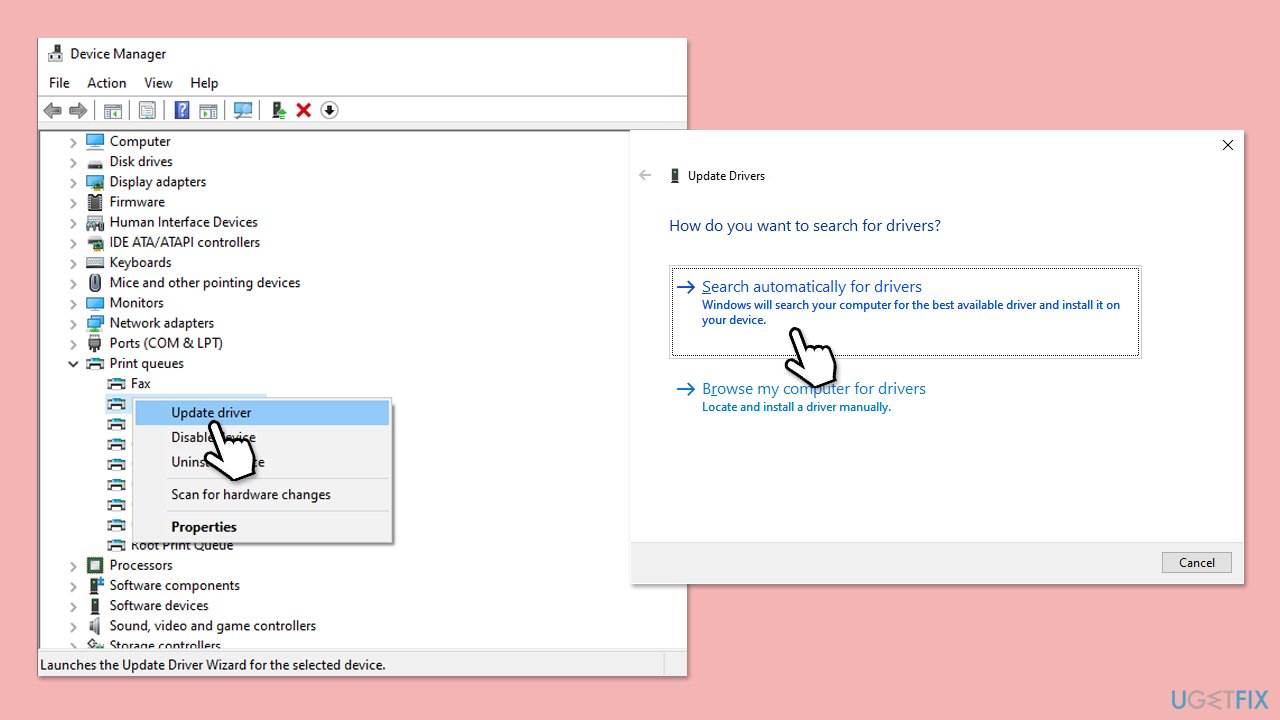1280x720 pixels.
Task: Click Cancel in Update Drivers dialog
Action: (x=1196, y=562)
